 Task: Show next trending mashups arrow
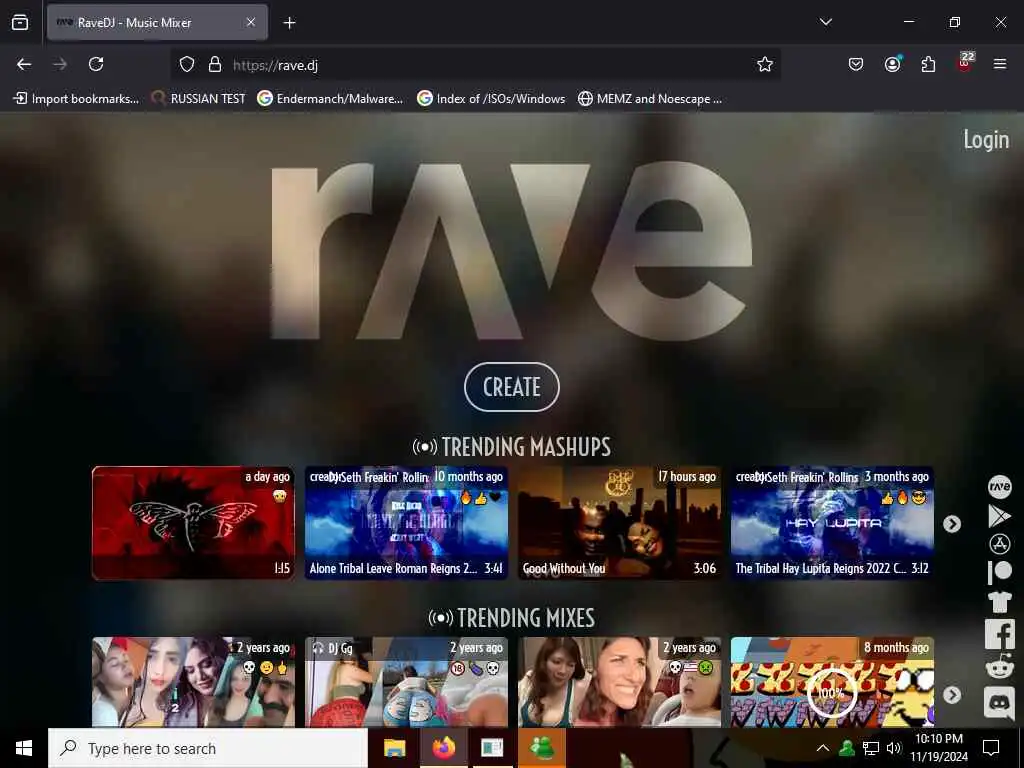click(952, 524)
